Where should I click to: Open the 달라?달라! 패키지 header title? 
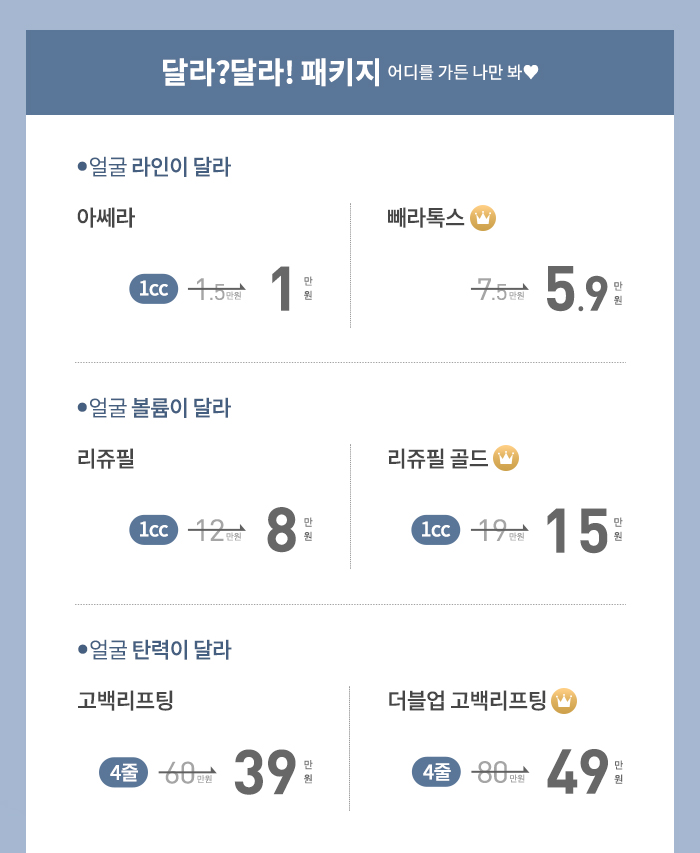click(270, 72)
